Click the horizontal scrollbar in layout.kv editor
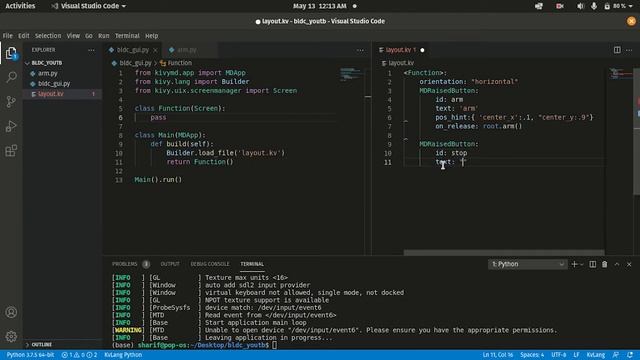This screenshot has width=640, height=360. pyautogui.click(x=504, y=253)
